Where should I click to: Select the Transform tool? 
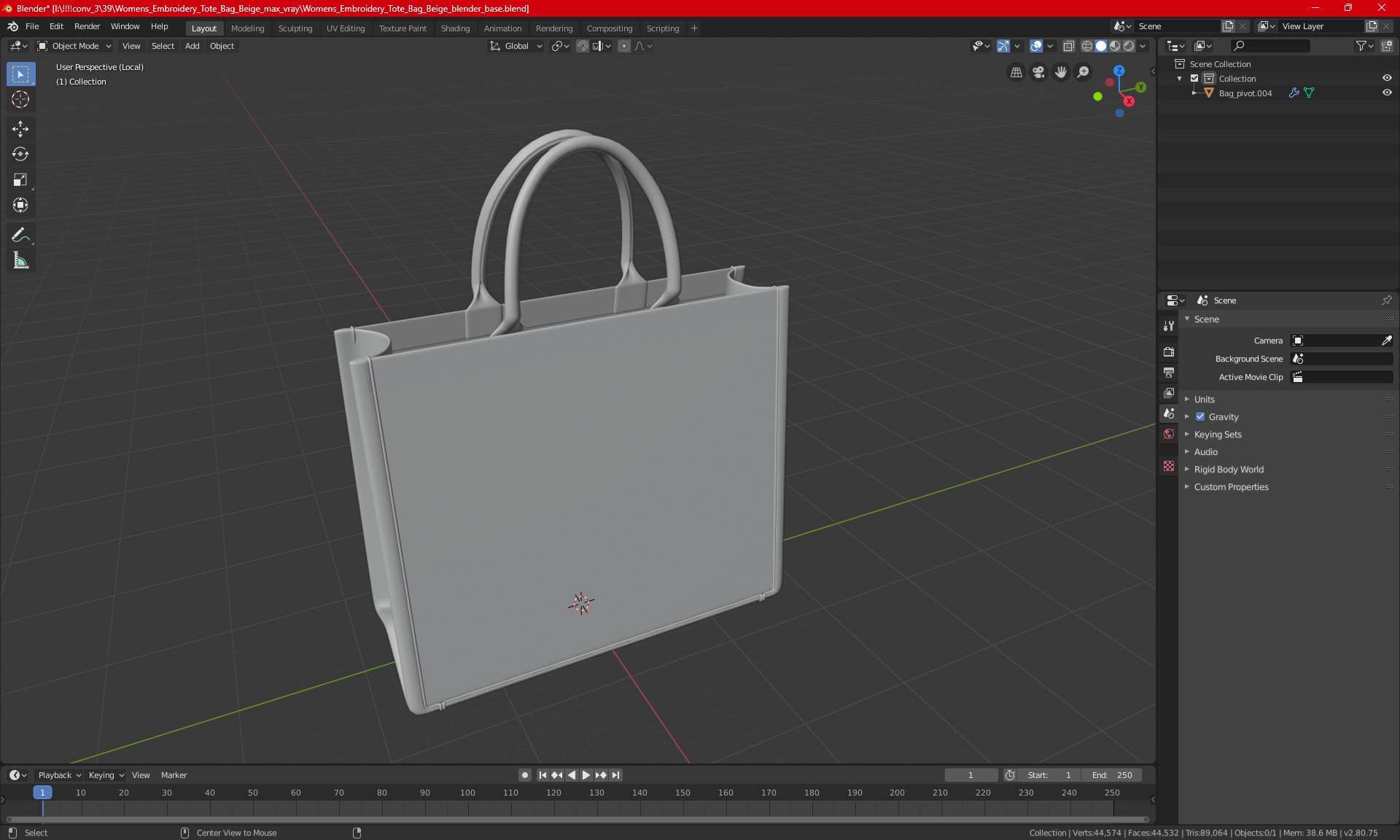click(20, 205)
